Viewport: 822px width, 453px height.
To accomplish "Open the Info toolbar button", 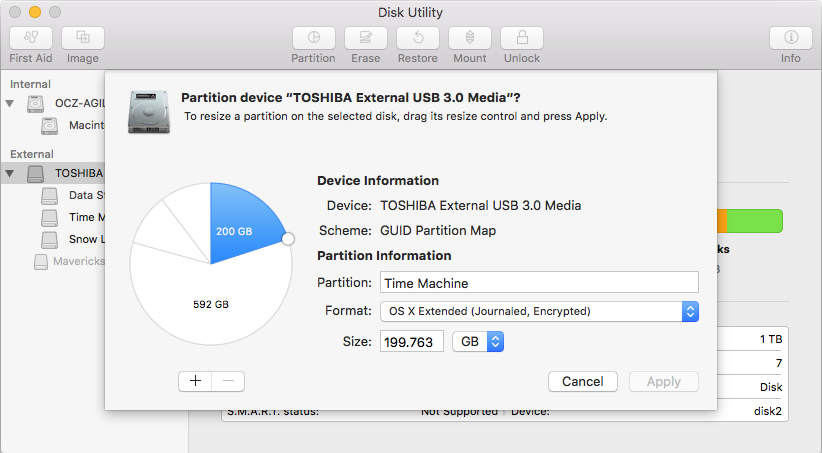I will pyautogui.click(x=791, y=38).
